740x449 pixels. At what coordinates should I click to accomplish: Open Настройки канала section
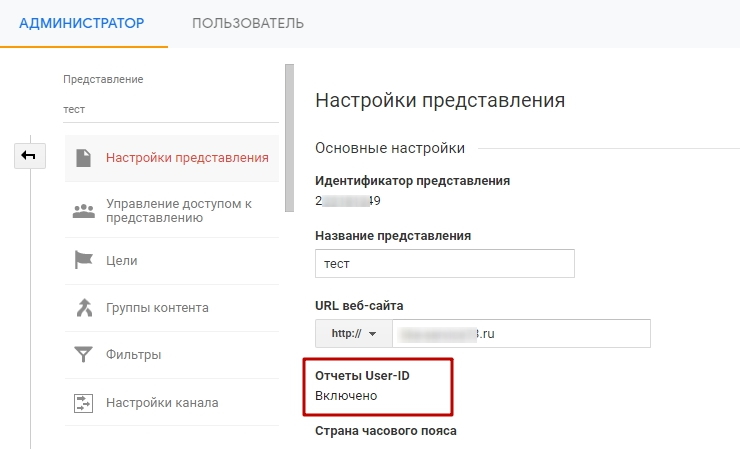172,402
